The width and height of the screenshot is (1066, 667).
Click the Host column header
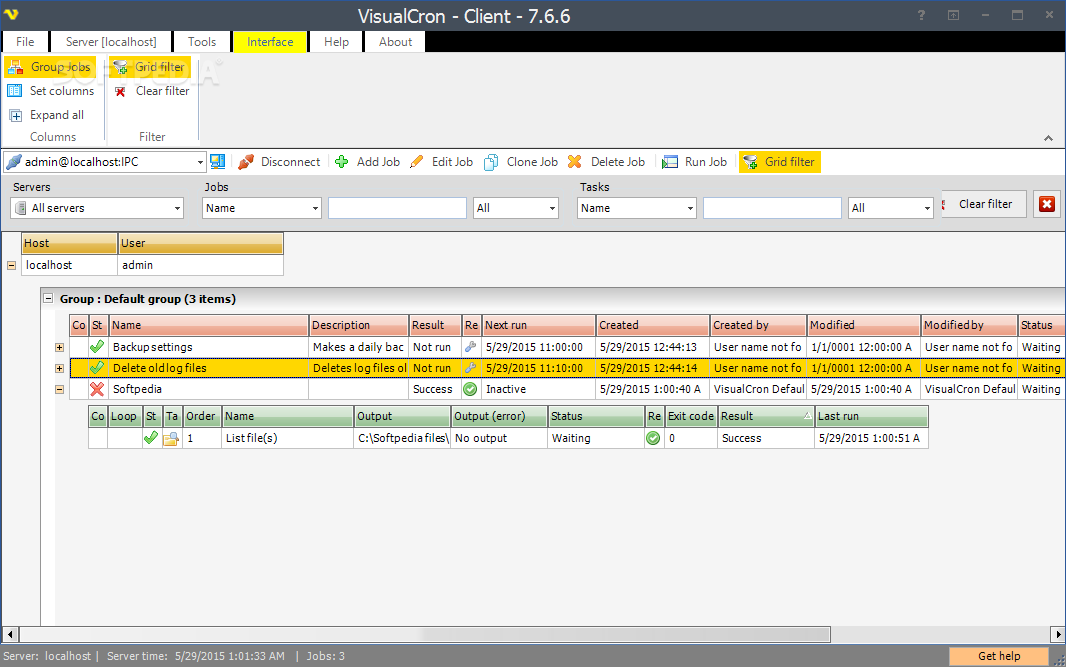69,243
